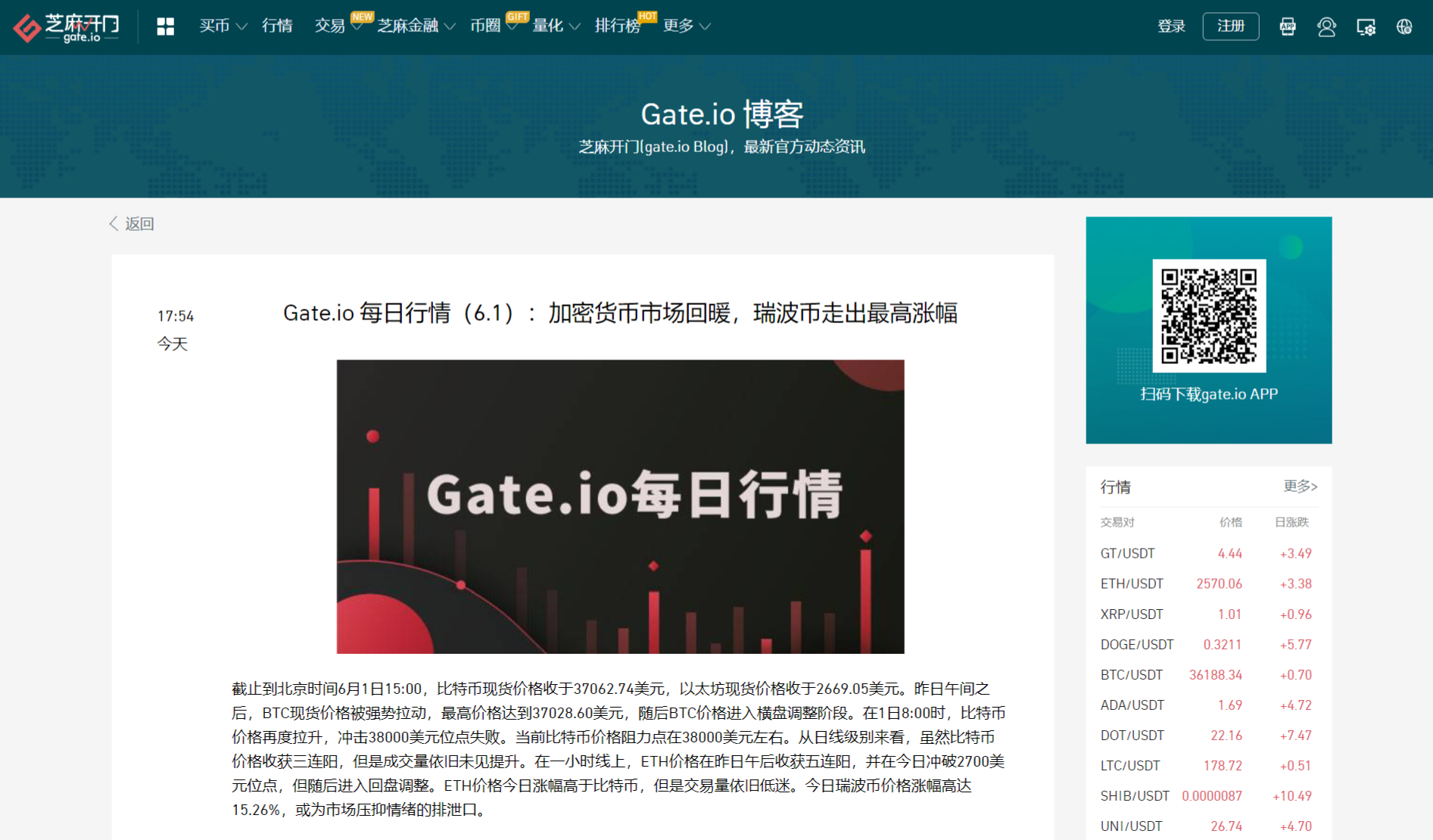Click the QR code for gate.io APP
The width and height of the screenshot is (1433, 840).
click(x=1209, y=316)
